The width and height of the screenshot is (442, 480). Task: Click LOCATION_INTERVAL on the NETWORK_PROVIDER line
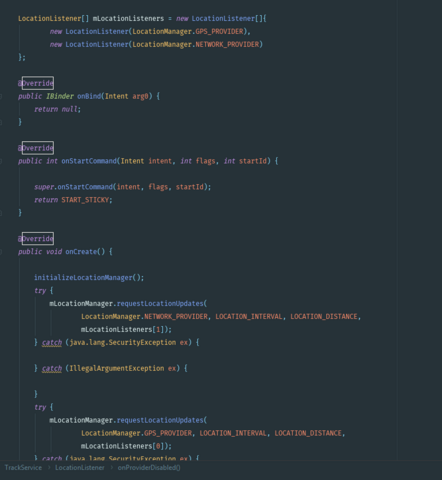pos(249,316)
